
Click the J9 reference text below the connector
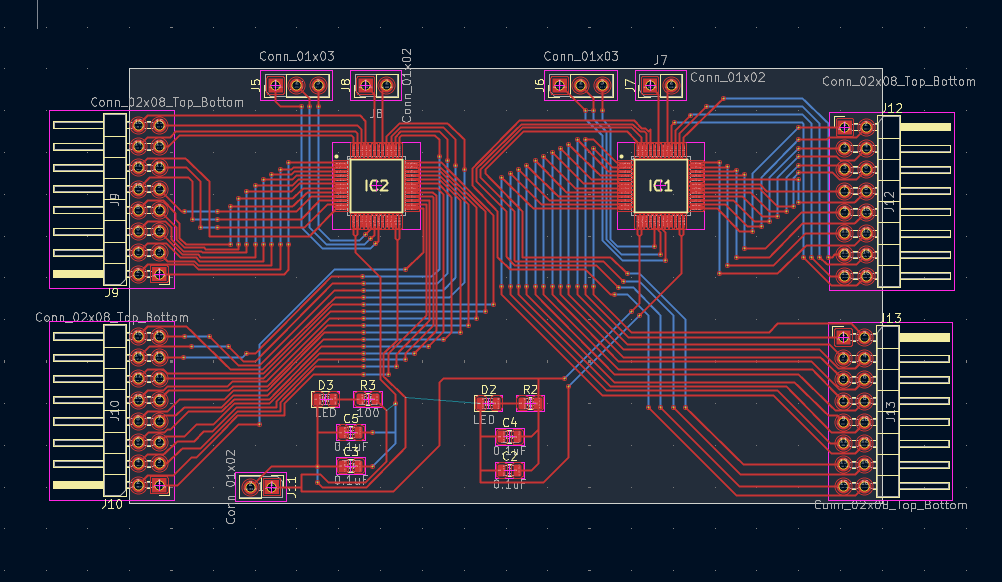112,293
